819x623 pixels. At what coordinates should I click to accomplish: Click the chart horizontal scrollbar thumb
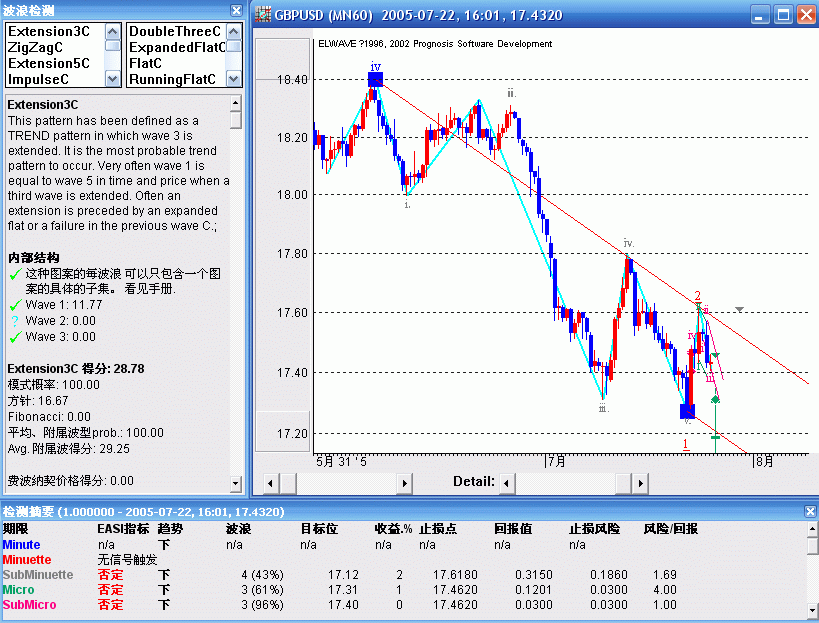(x=288, y=483)
